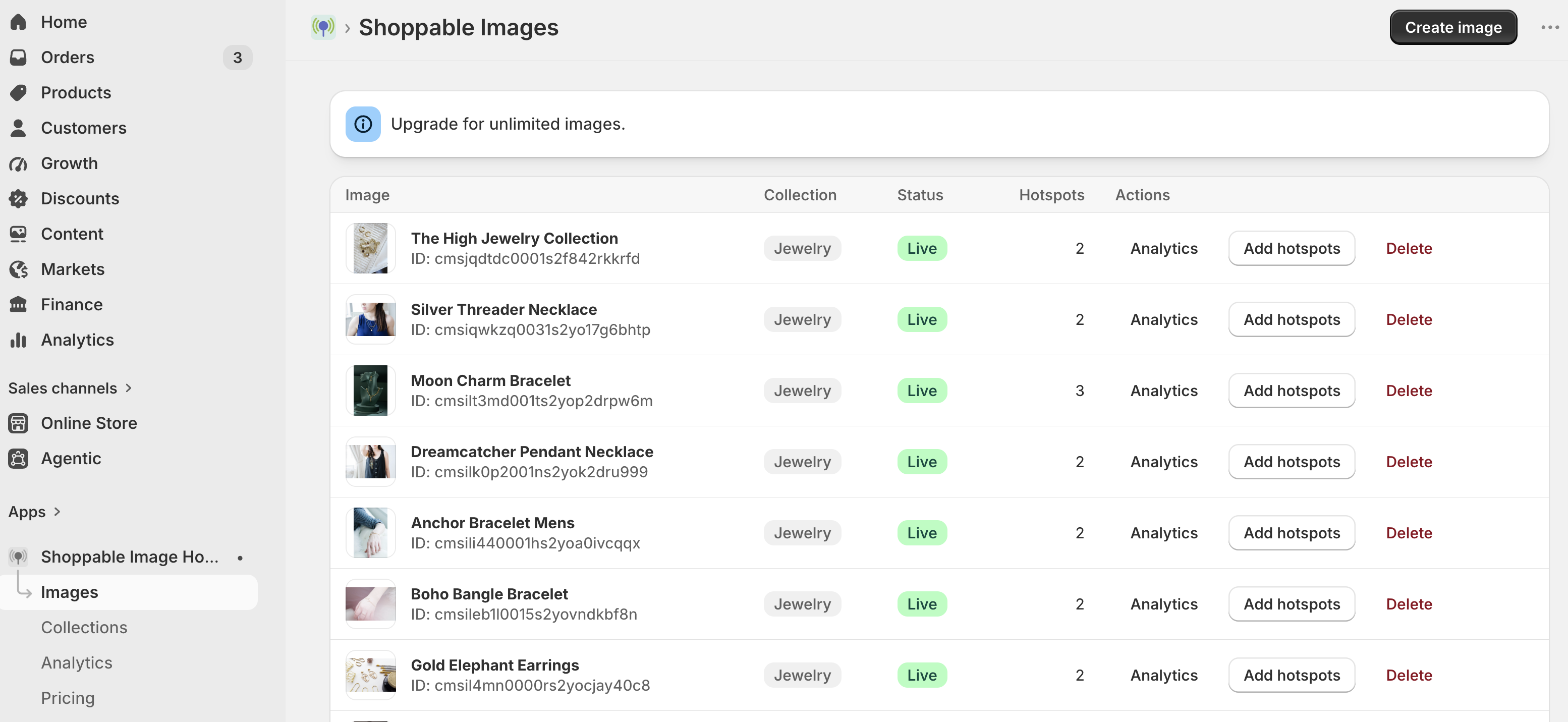Go to Collections under Shoppable Image app

84,628
